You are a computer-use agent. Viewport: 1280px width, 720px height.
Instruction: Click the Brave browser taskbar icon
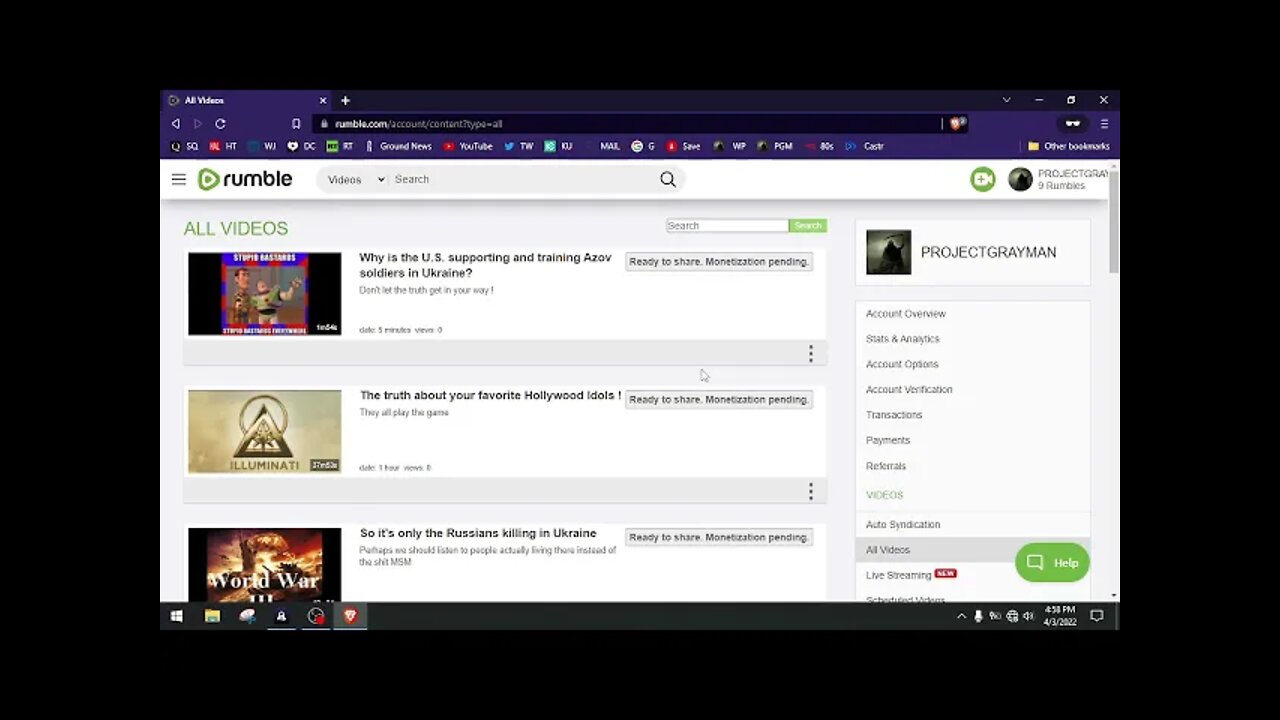click(350, 616)
